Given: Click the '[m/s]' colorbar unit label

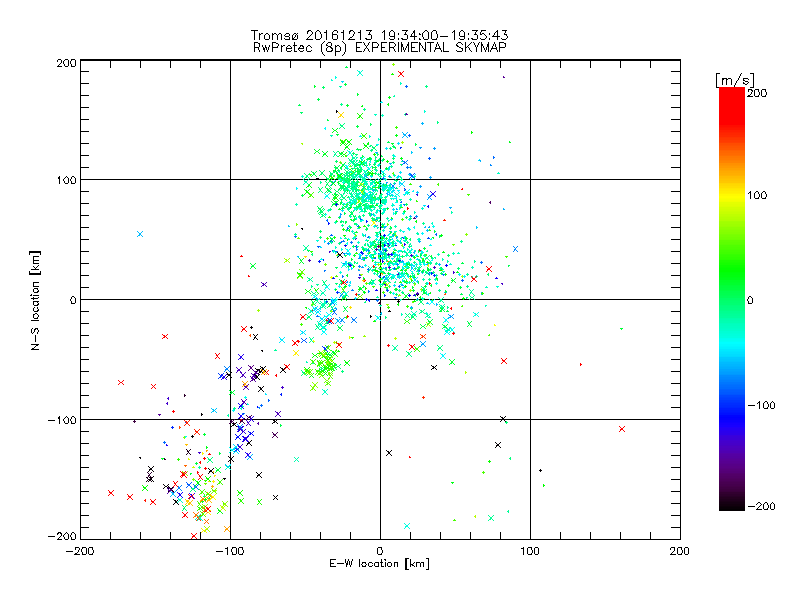Looking at the screenshot, I should click(735, 80).
